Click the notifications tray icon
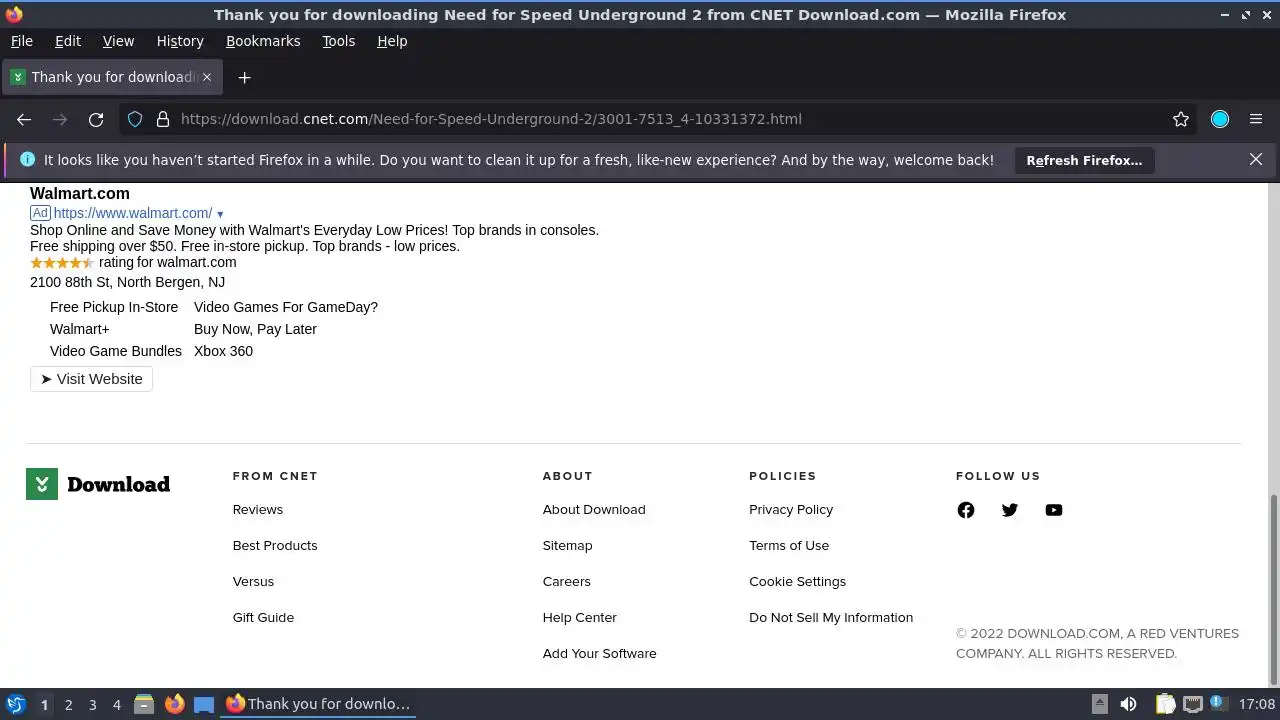The height and width of the screenshot is (720, 1280). click(x=1218, y=704)
